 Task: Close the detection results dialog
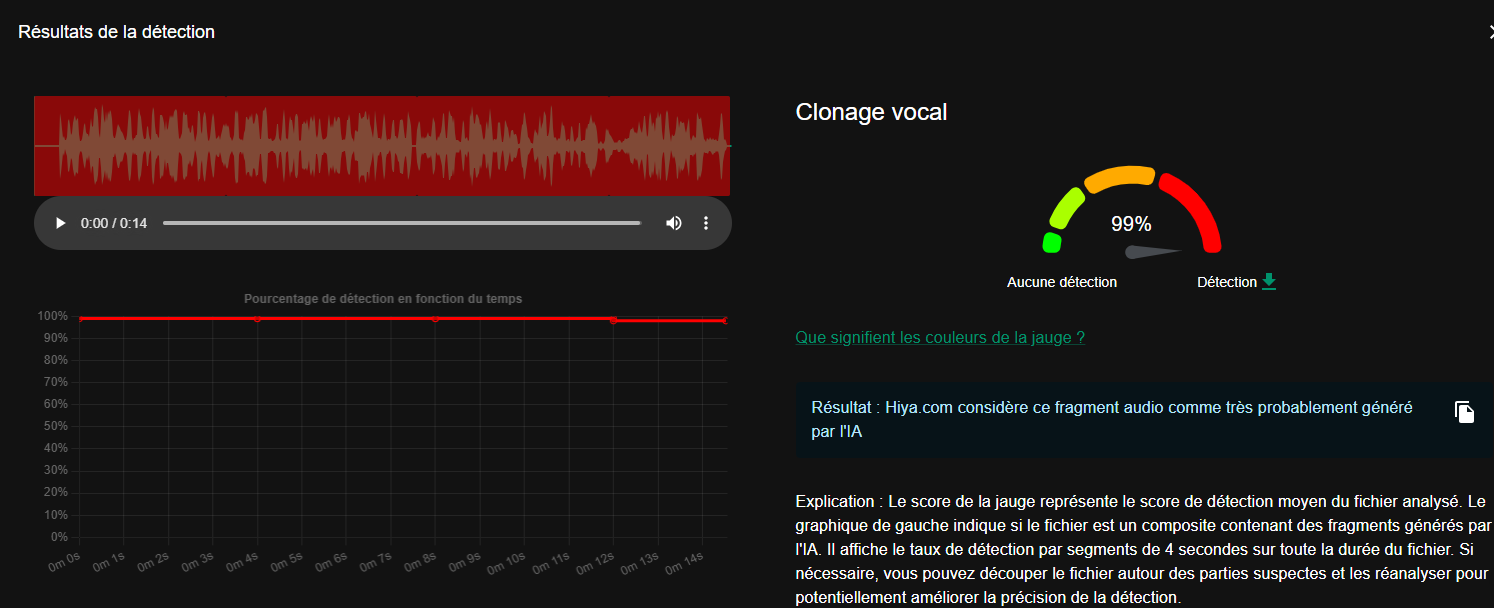pos(1490,32)
